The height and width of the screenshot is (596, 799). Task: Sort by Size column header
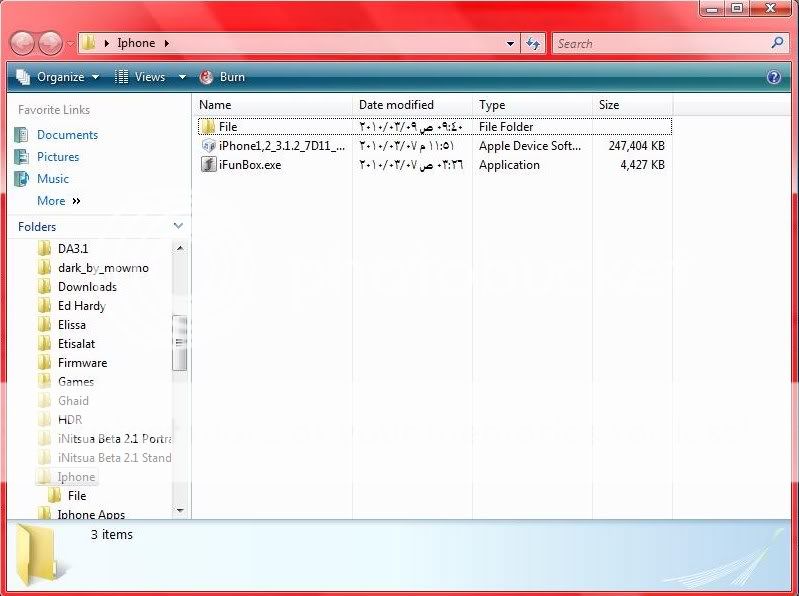632,105
